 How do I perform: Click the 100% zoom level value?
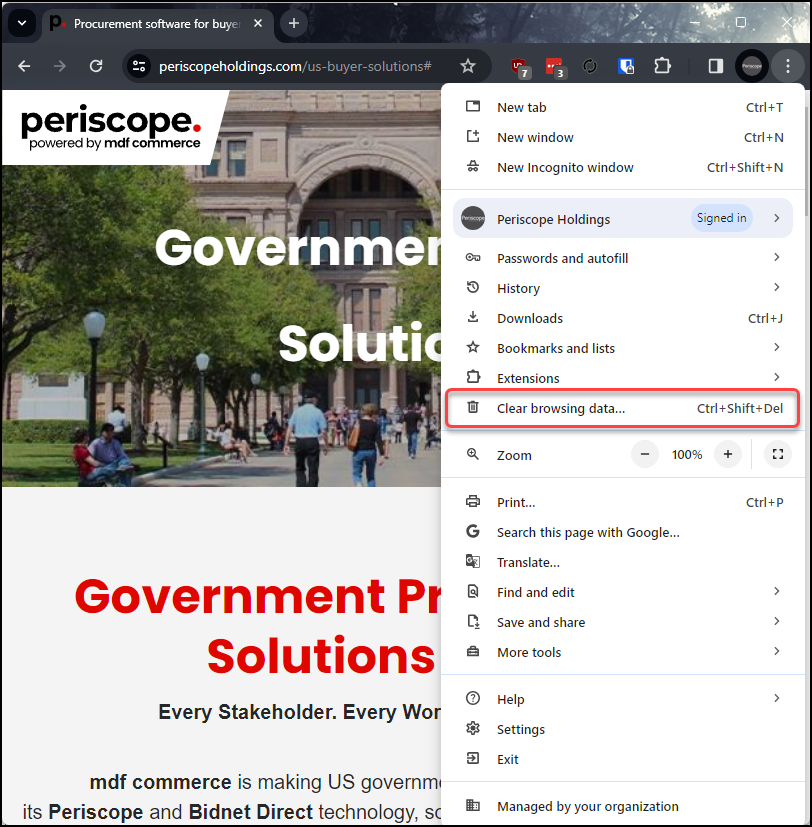click(687, 455)
